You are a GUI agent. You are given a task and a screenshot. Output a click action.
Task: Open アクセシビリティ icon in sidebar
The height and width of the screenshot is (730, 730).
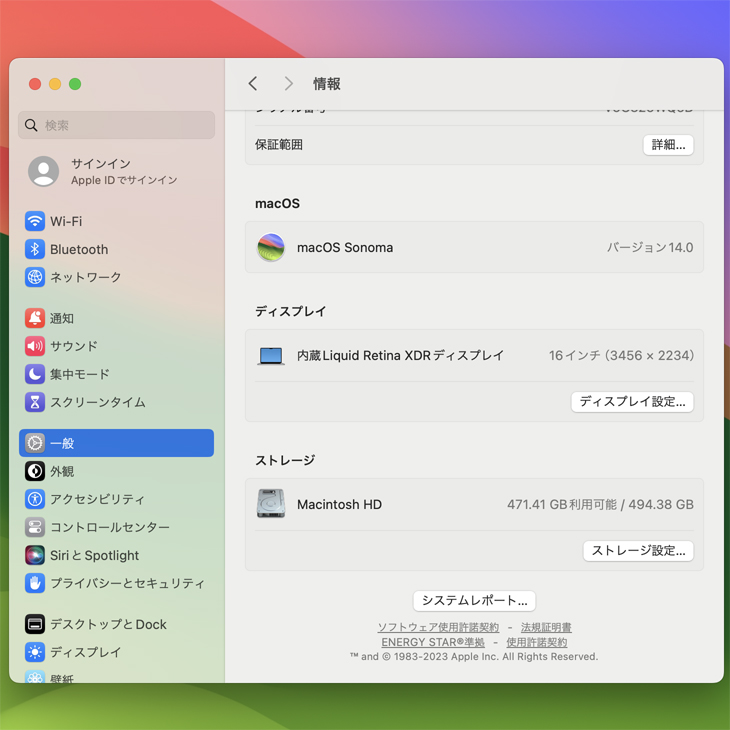coord(35,499)
